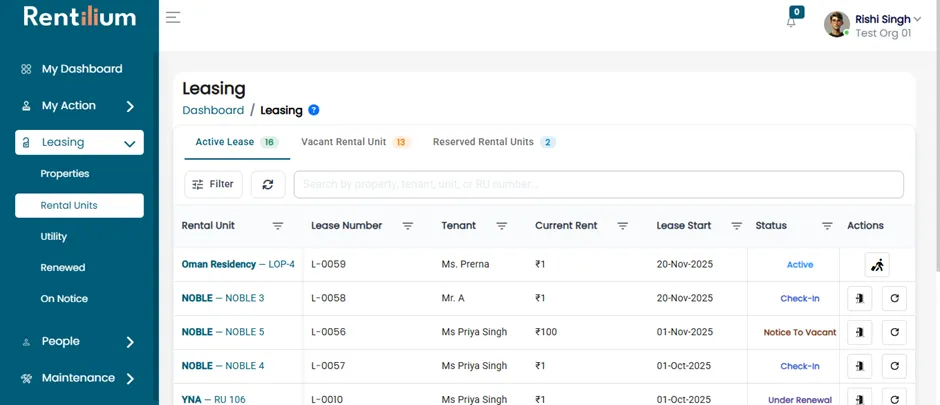Click the door exit icon for L-0057
Viewport: 940px width, 405px height.
point(860,366)
